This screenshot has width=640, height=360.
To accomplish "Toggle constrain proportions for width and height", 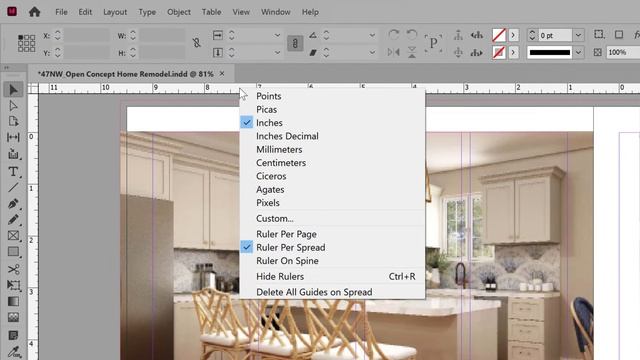I will click(x=196, y=43).
